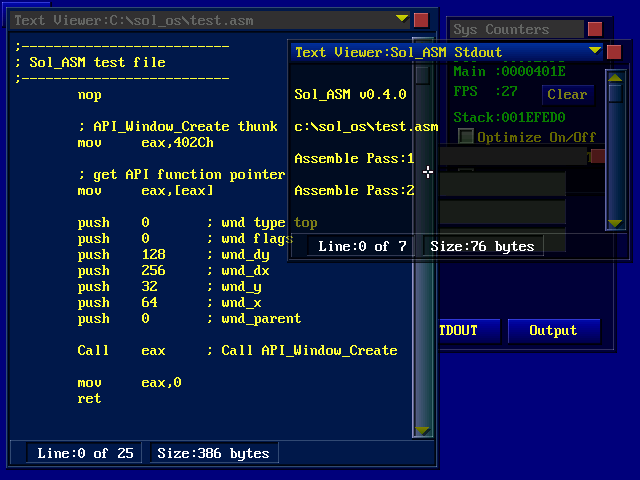Click 'Size:76 bytes' status field
Viewport: 640px width, 480px height.
pos(483,246)
